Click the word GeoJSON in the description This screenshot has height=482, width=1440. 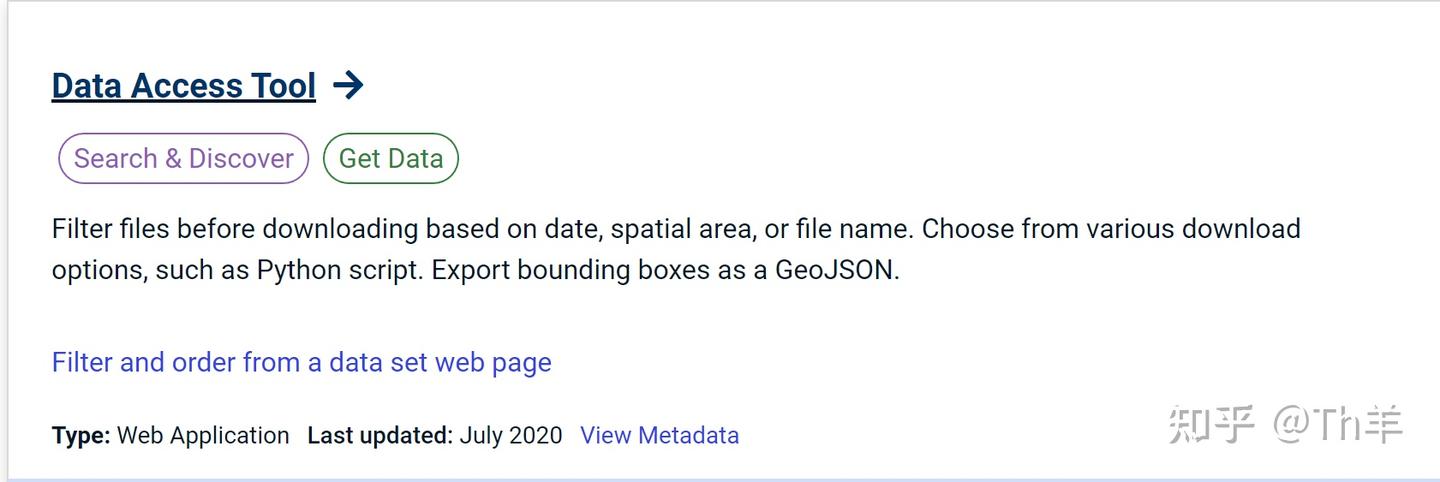(x=834, y=271)
